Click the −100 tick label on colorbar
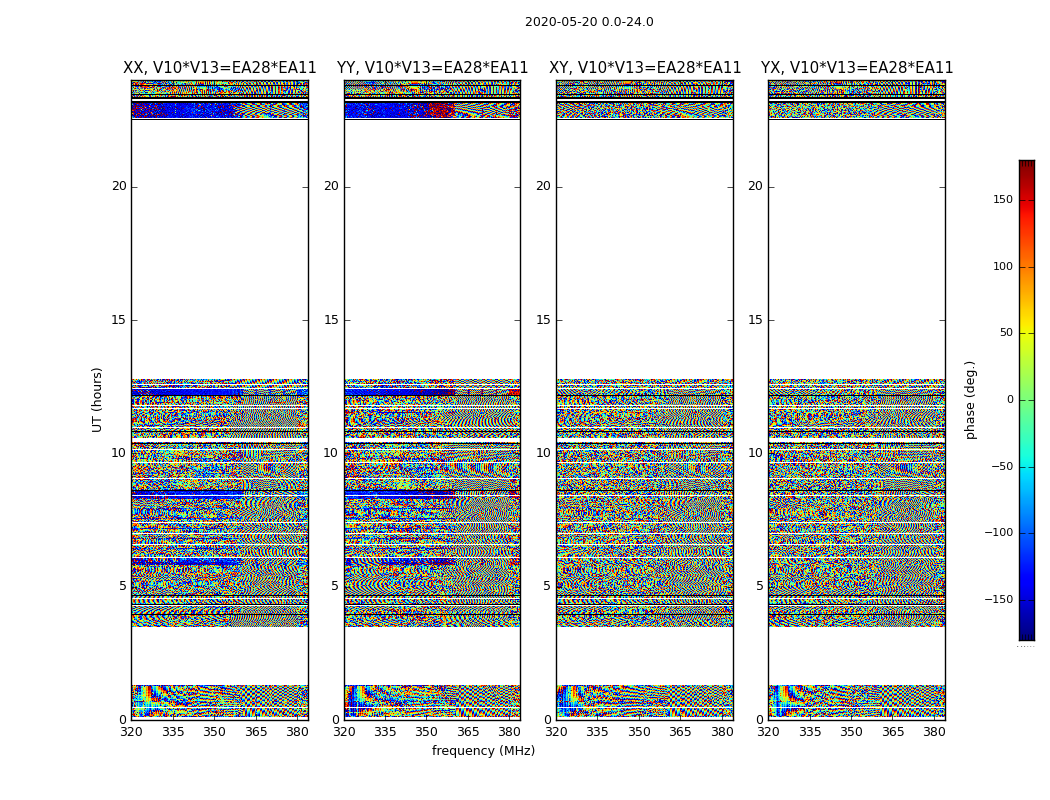The height and width of the screenshot is (800, 1050). pos(998,533)
